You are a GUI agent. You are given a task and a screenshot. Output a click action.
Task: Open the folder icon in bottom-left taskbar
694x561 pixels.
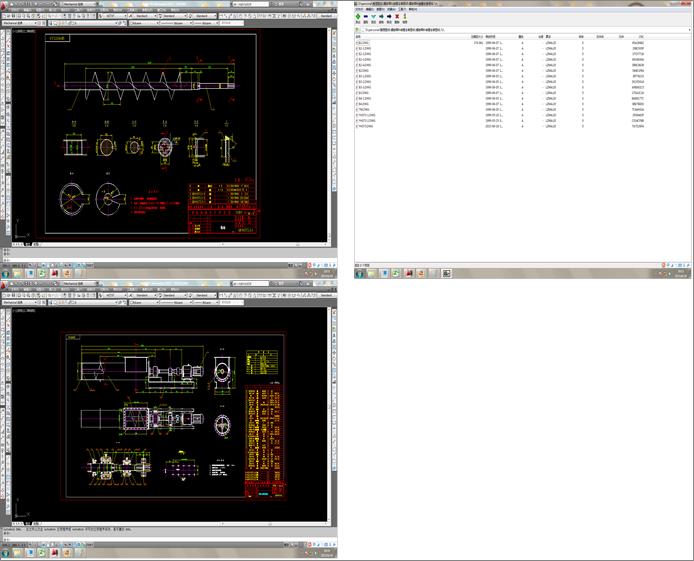[x=17, y=553]
